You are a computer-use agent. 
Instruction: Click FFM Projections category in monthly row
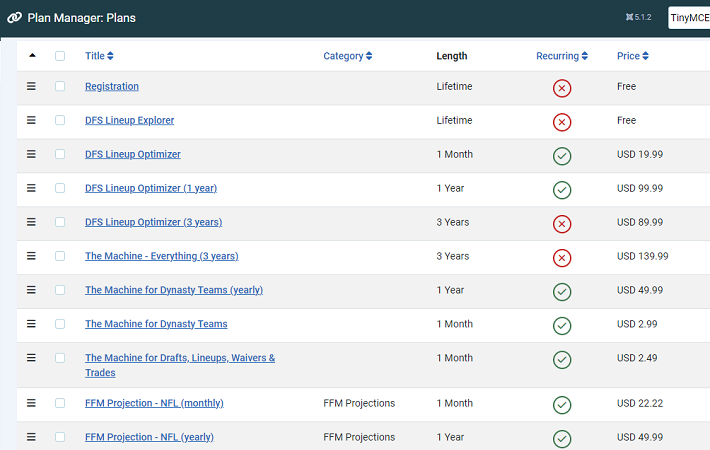[x=359, y=403]
